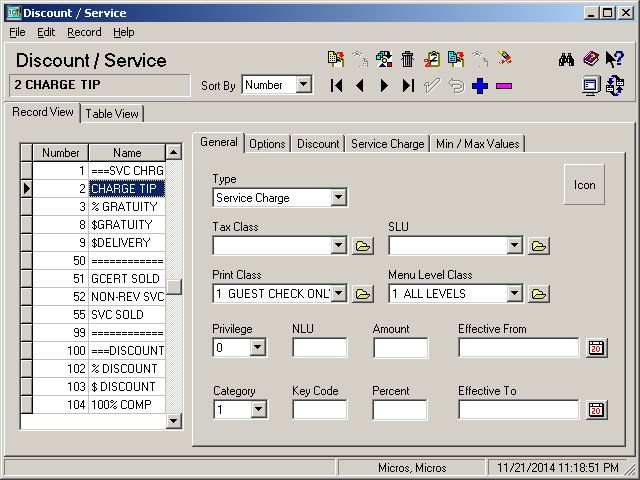This screenshot has height=480, width=640.
Task: Activate the What's This pointer help
Action: (614, 59)
